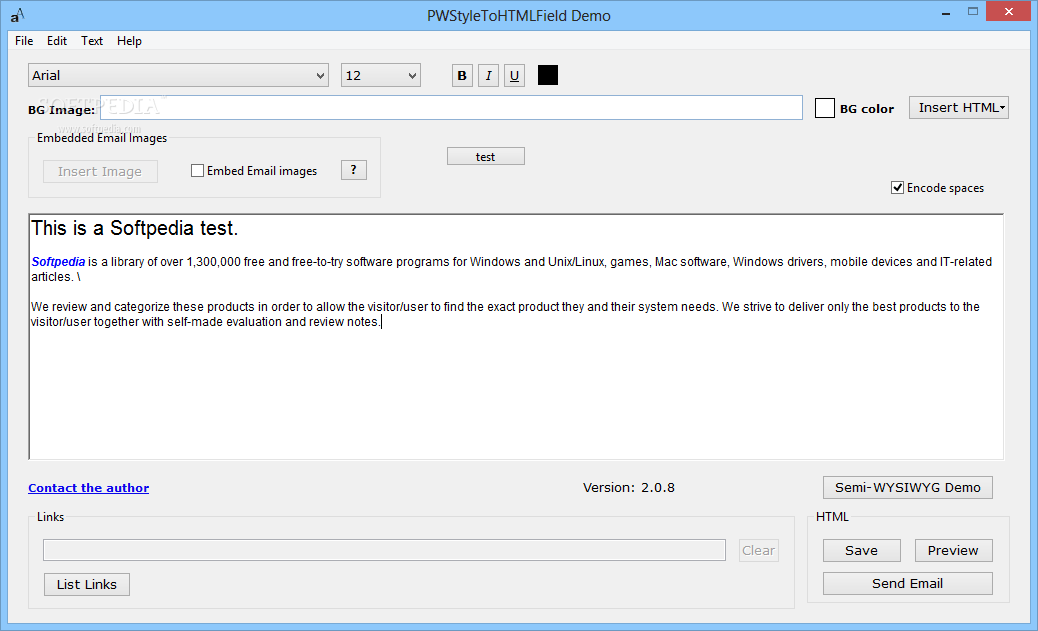Click the Insert Image button

pos(100,171)
